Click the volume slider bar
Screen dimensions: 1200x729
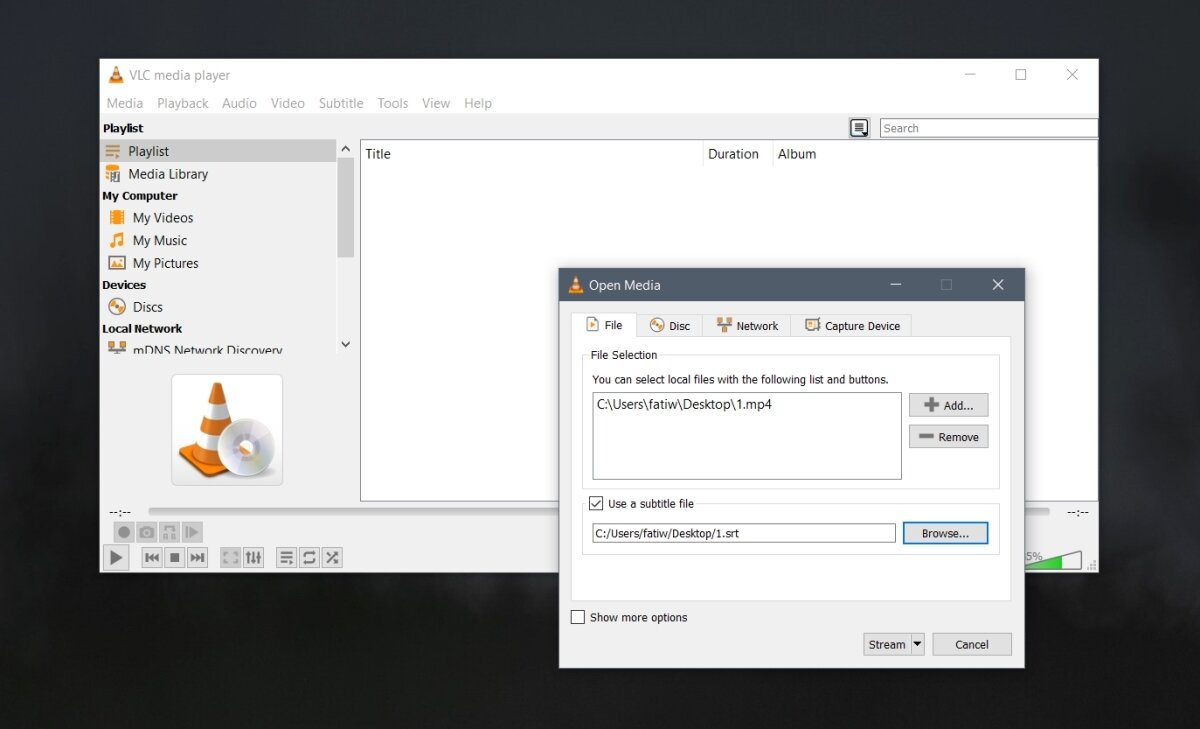pyautogui.click(x=1062, y=562)
